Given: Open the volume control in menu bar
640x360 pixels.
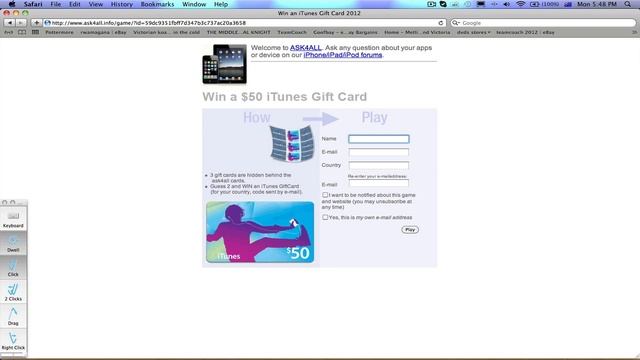Looking at the screenshot, I should [507, 4].
